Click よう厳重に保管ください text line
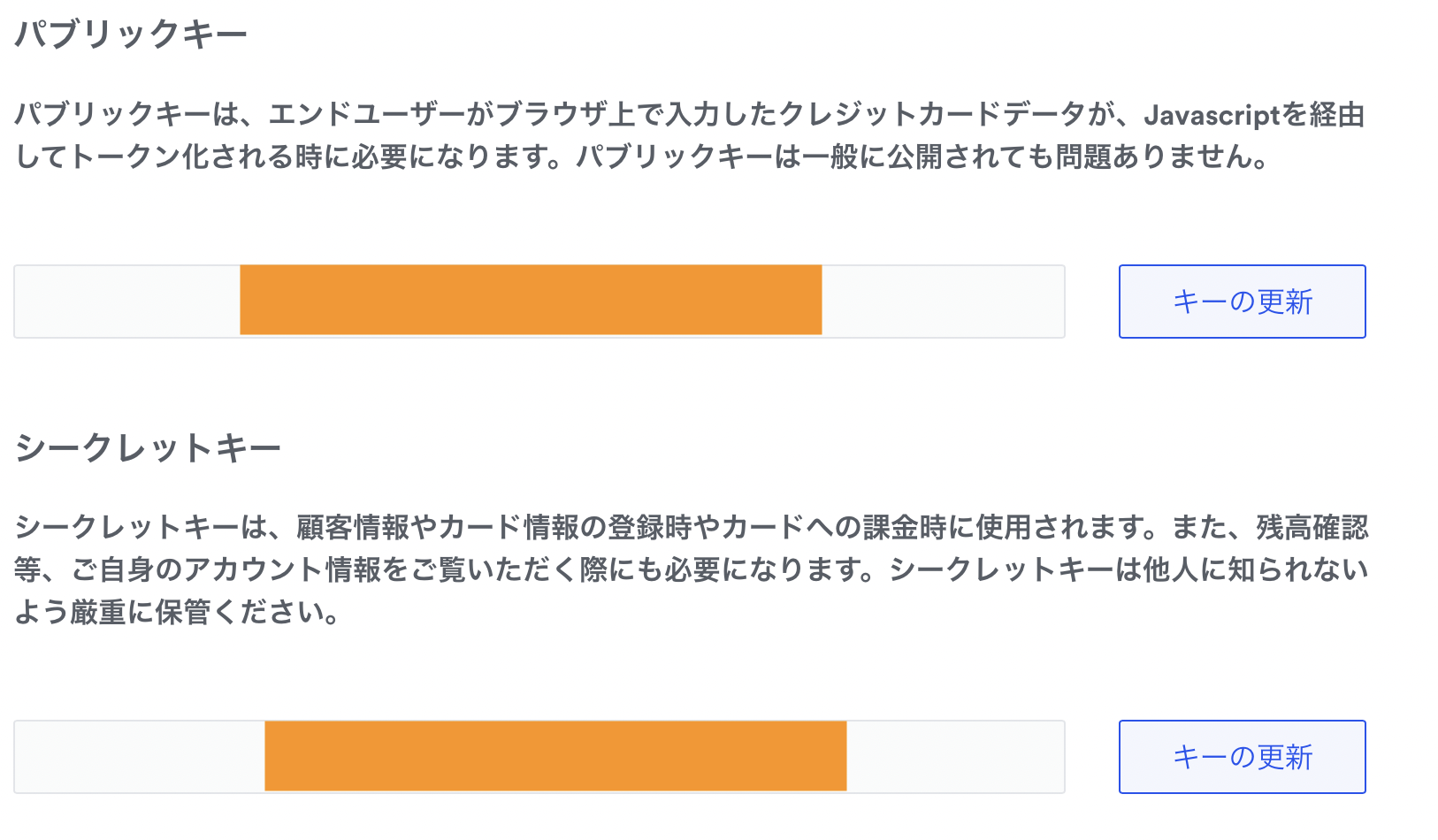This screenshot has width=1438, height=840. point(177,612)
